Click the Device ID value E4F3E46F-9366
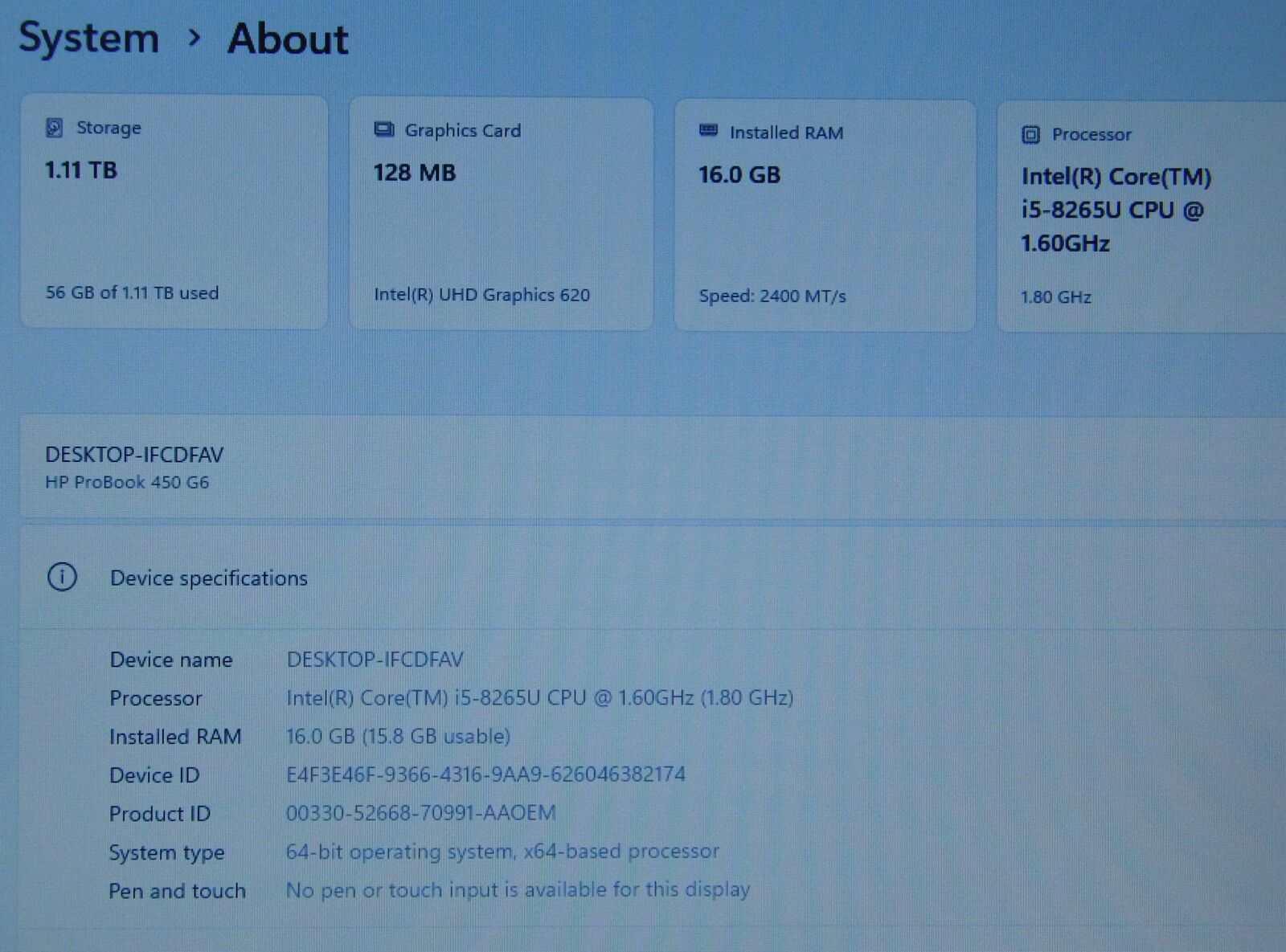Viewport: 1286px width, 952px height. click(485, 774)
